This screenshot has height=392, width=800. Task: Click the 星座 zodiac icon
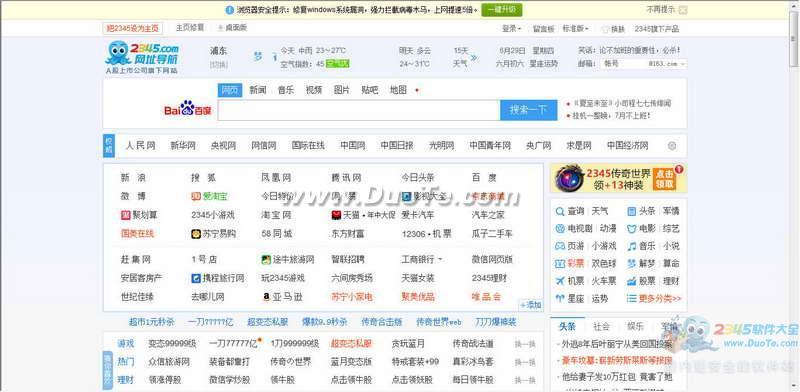560,299
